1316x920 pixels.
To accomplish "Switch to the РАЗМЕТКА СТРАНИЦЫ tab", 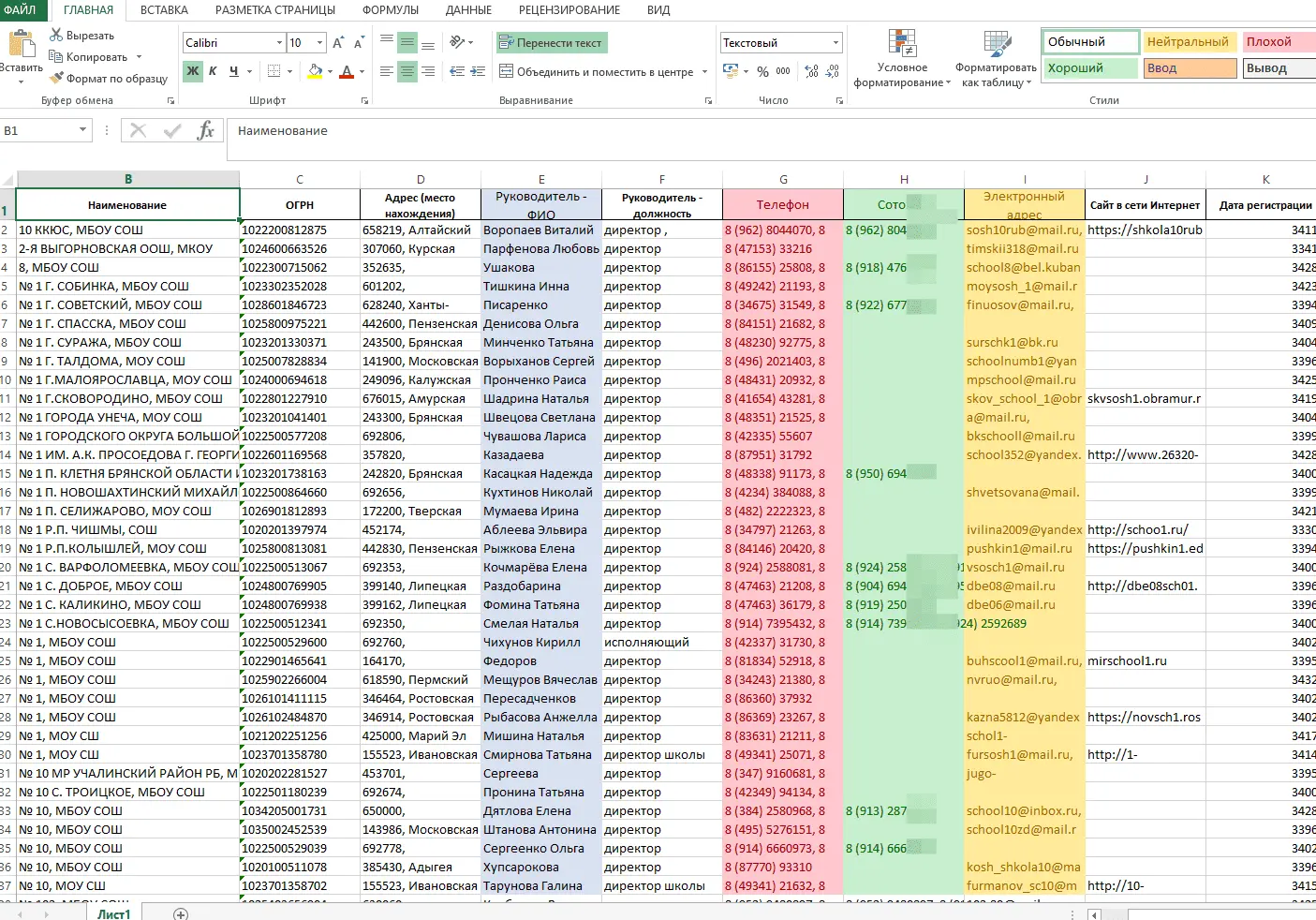I will 275,10.
